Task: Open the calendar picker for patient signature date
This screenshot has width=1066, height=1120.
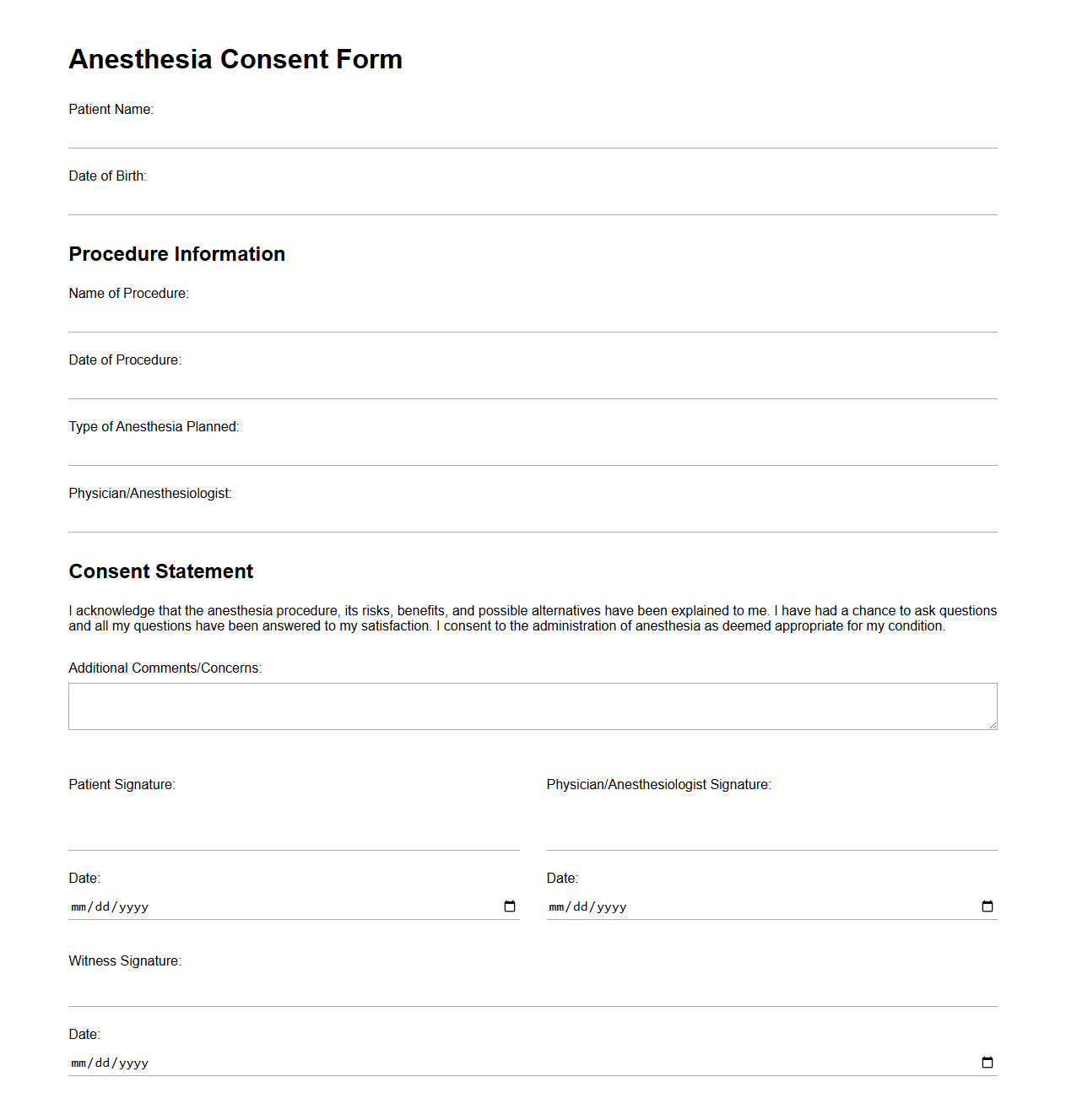Action: click(509, 906)
